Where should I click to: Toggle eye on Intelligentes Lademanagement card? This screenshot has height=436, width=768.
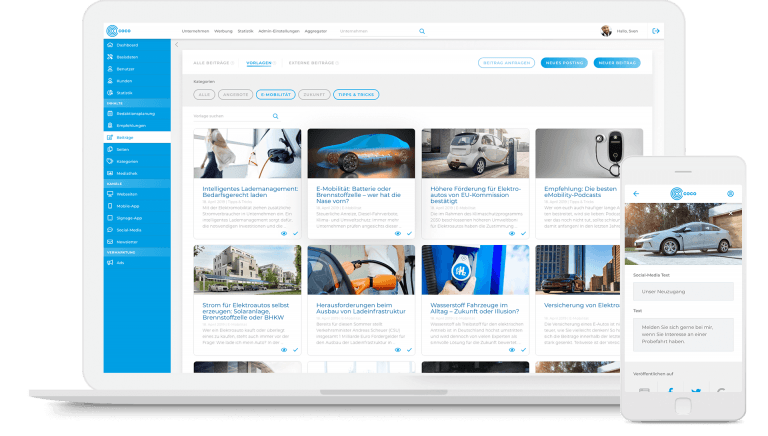click(284, 234)
